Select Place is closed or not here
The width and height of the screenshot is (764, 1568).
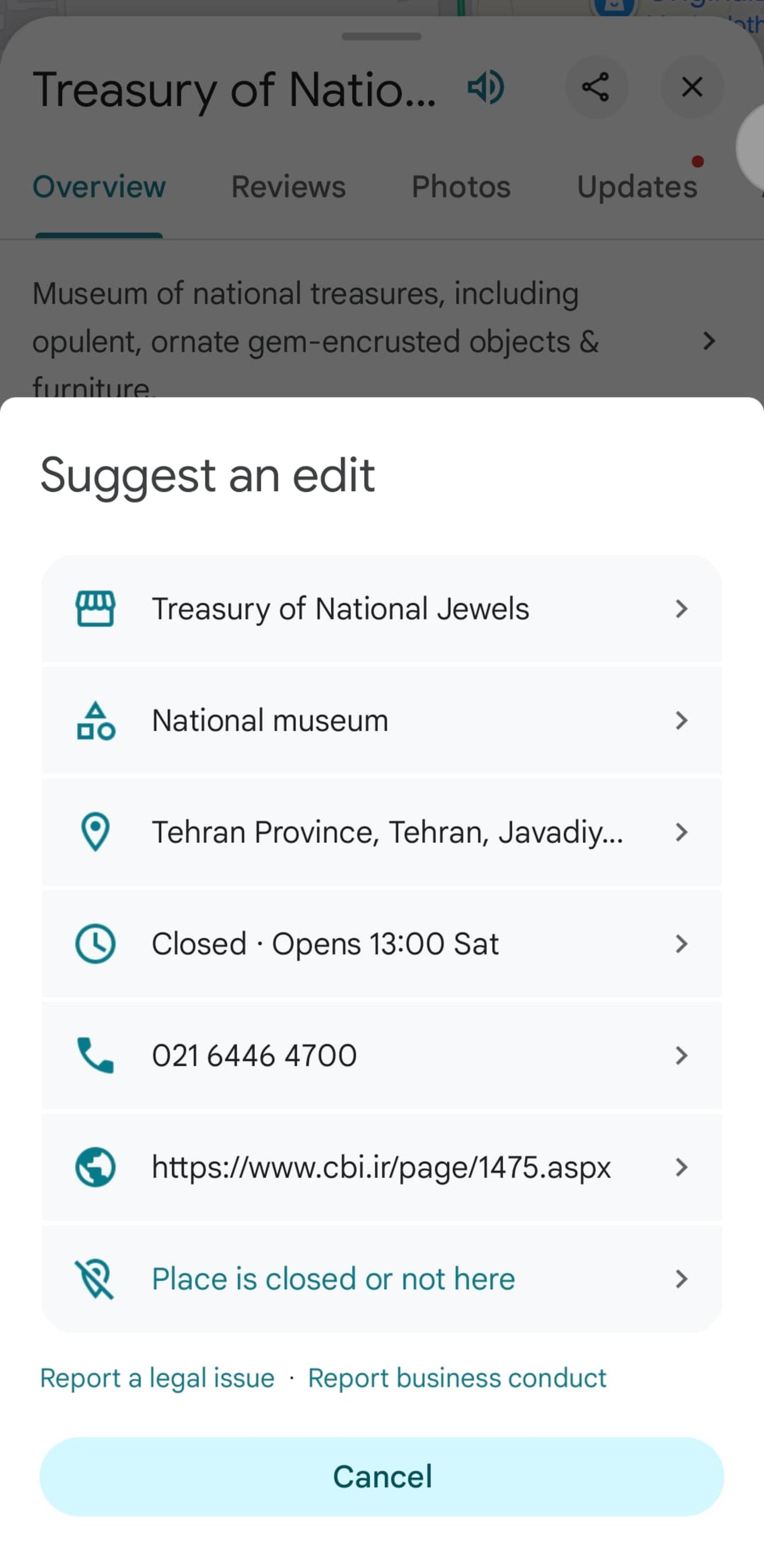pyautogui.click(x=382, y=1279)
